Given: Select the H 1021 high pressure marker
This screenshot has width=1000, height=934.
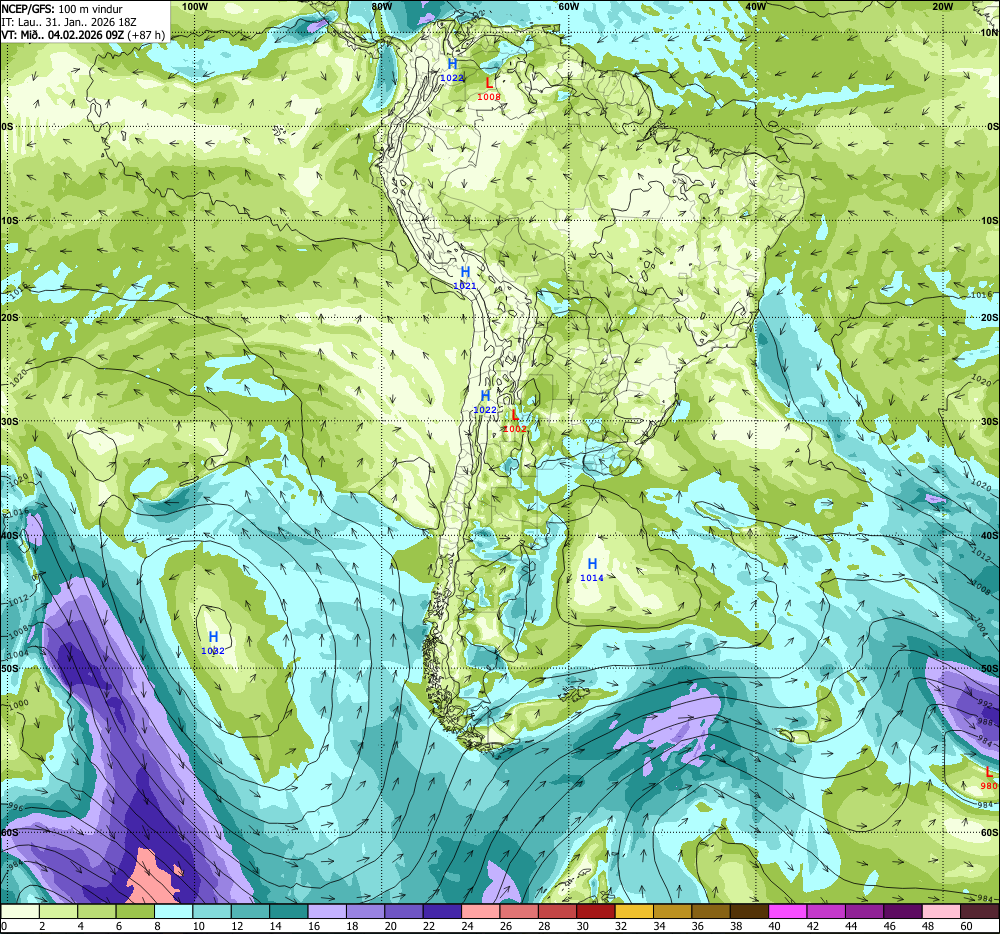Looking at the screenshot, I should 465,279.
